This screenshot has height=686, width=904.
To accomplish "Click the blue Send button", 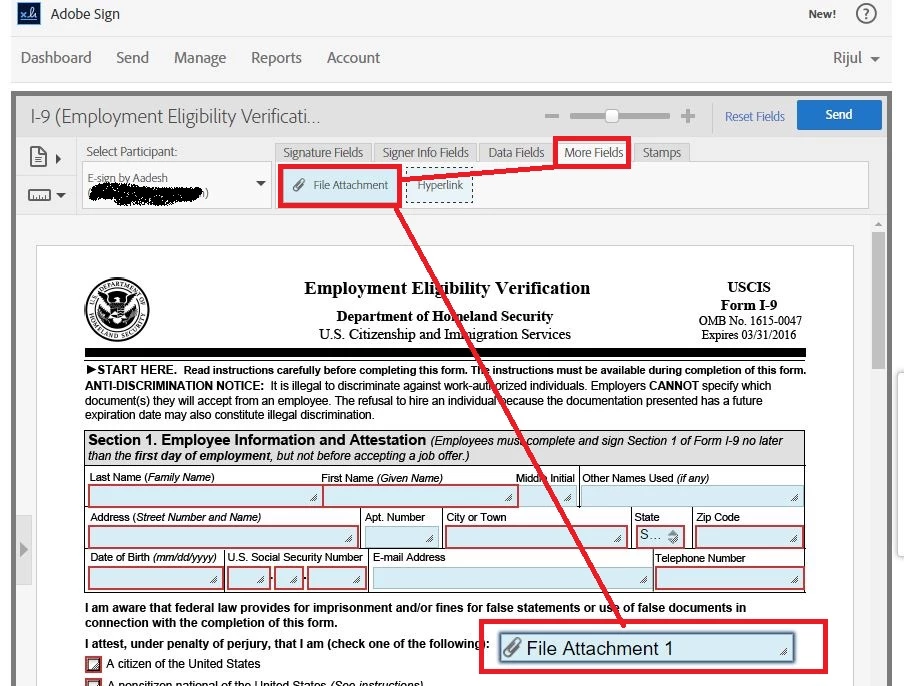I will coord(839,115).
